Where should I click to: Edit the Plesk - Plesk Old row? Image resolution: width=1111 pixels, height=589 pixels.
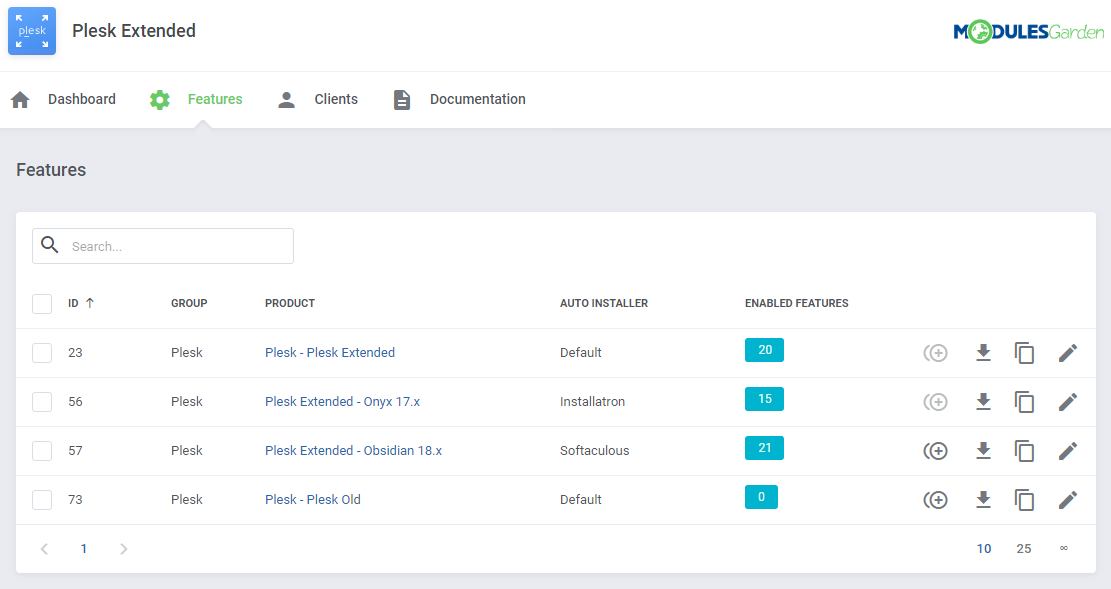tap(1068, 500)
